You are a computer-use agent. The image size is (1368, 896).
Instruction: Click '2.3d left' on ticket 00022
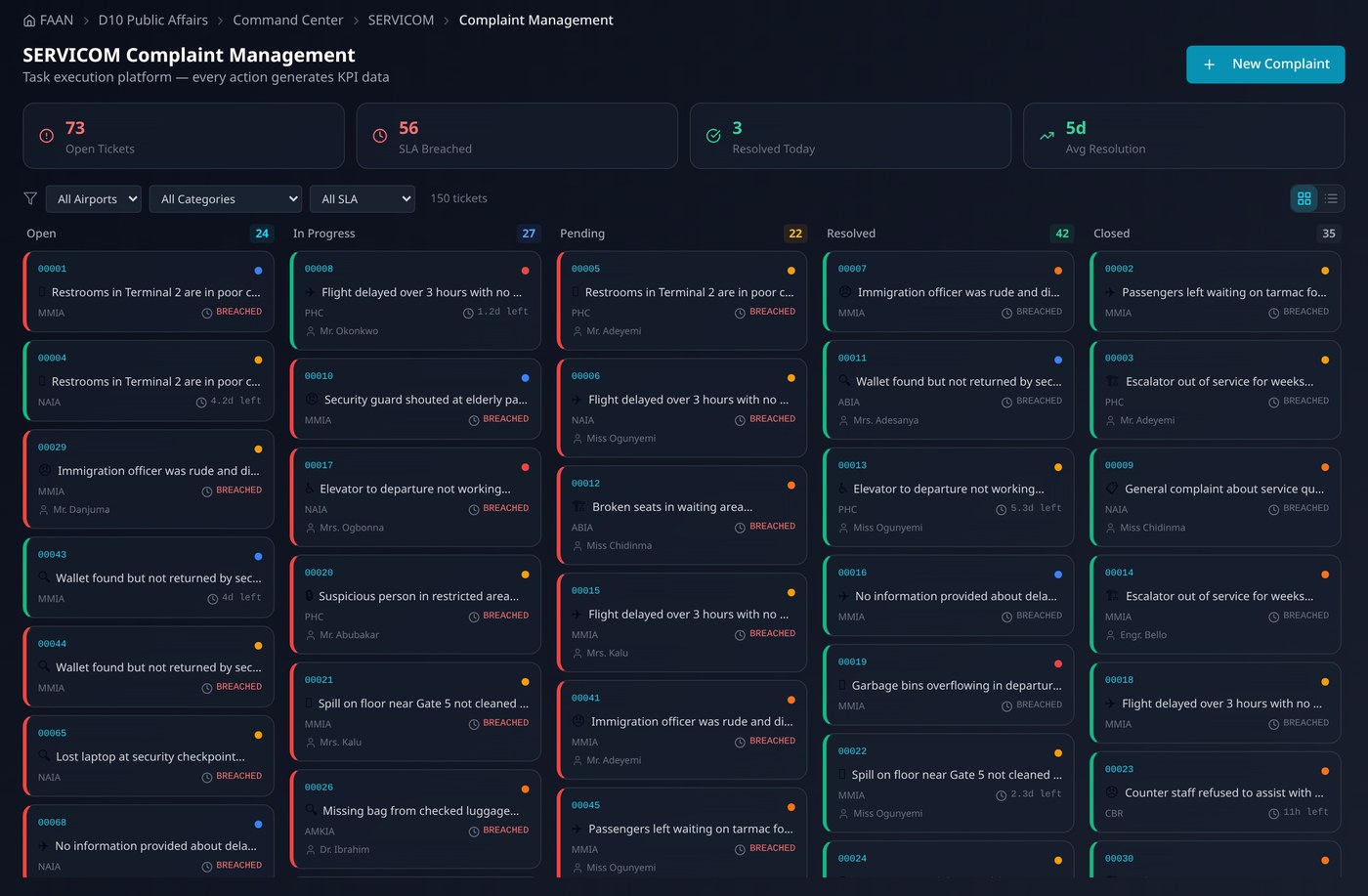[x=1036, y=794]
